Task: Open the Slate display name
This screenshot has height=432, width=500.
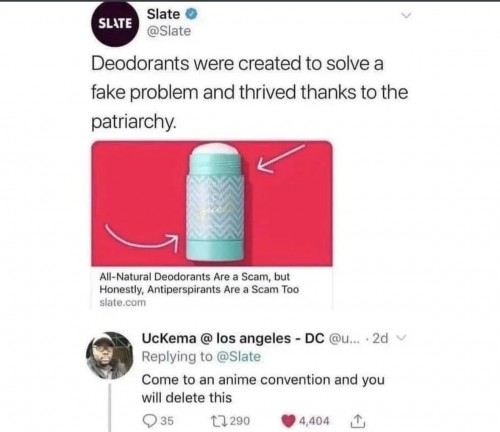Action: click(163, 14)
